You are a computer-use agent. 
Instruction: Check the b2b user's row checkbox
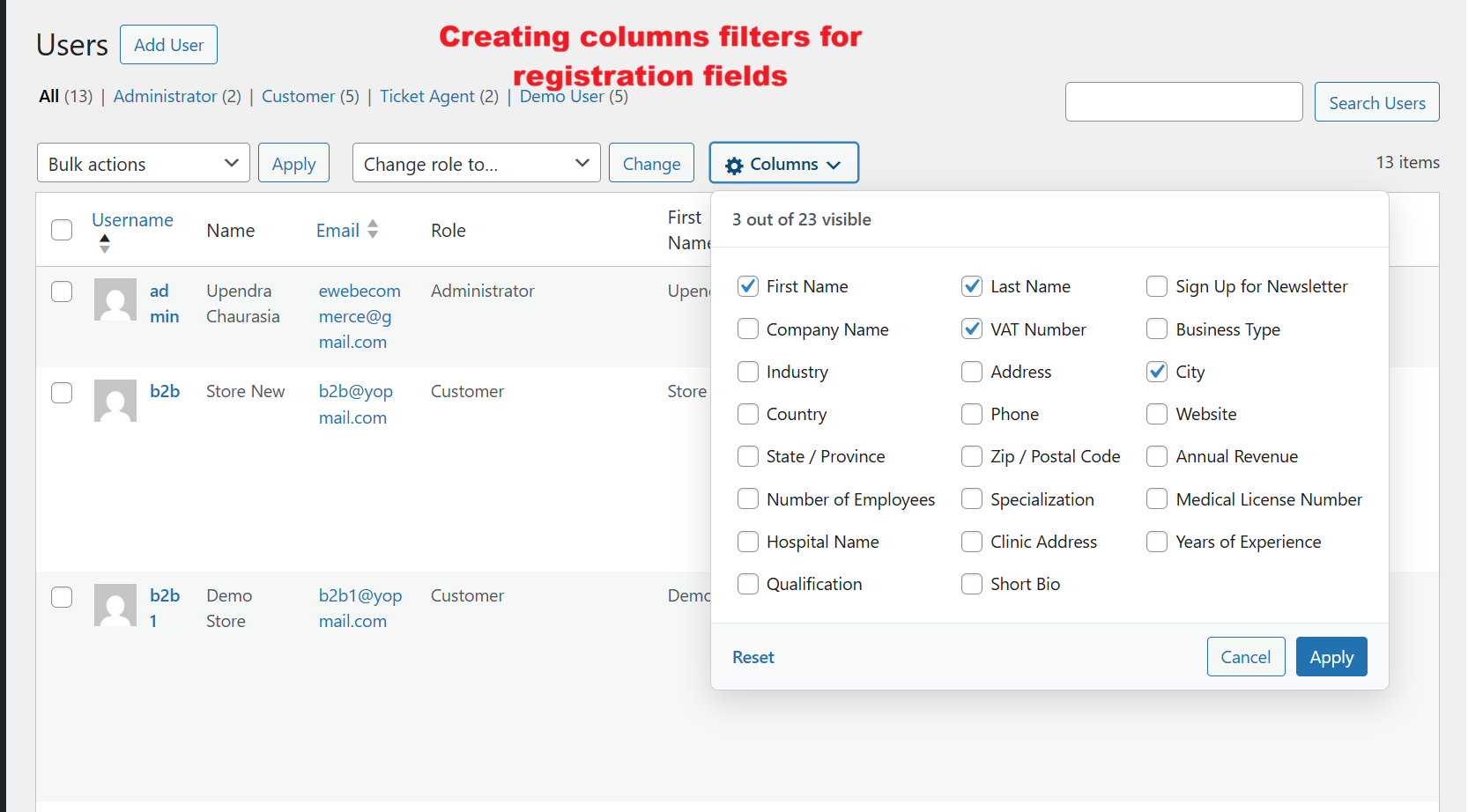click(x=62, y=393)
